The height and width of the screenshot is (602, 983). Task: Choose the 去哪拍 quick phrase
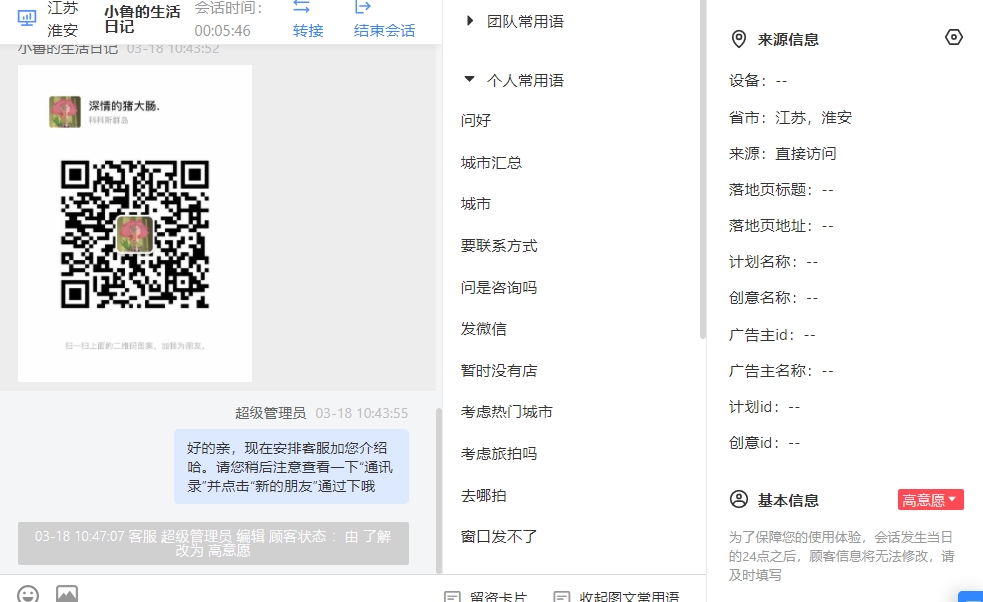483,495
